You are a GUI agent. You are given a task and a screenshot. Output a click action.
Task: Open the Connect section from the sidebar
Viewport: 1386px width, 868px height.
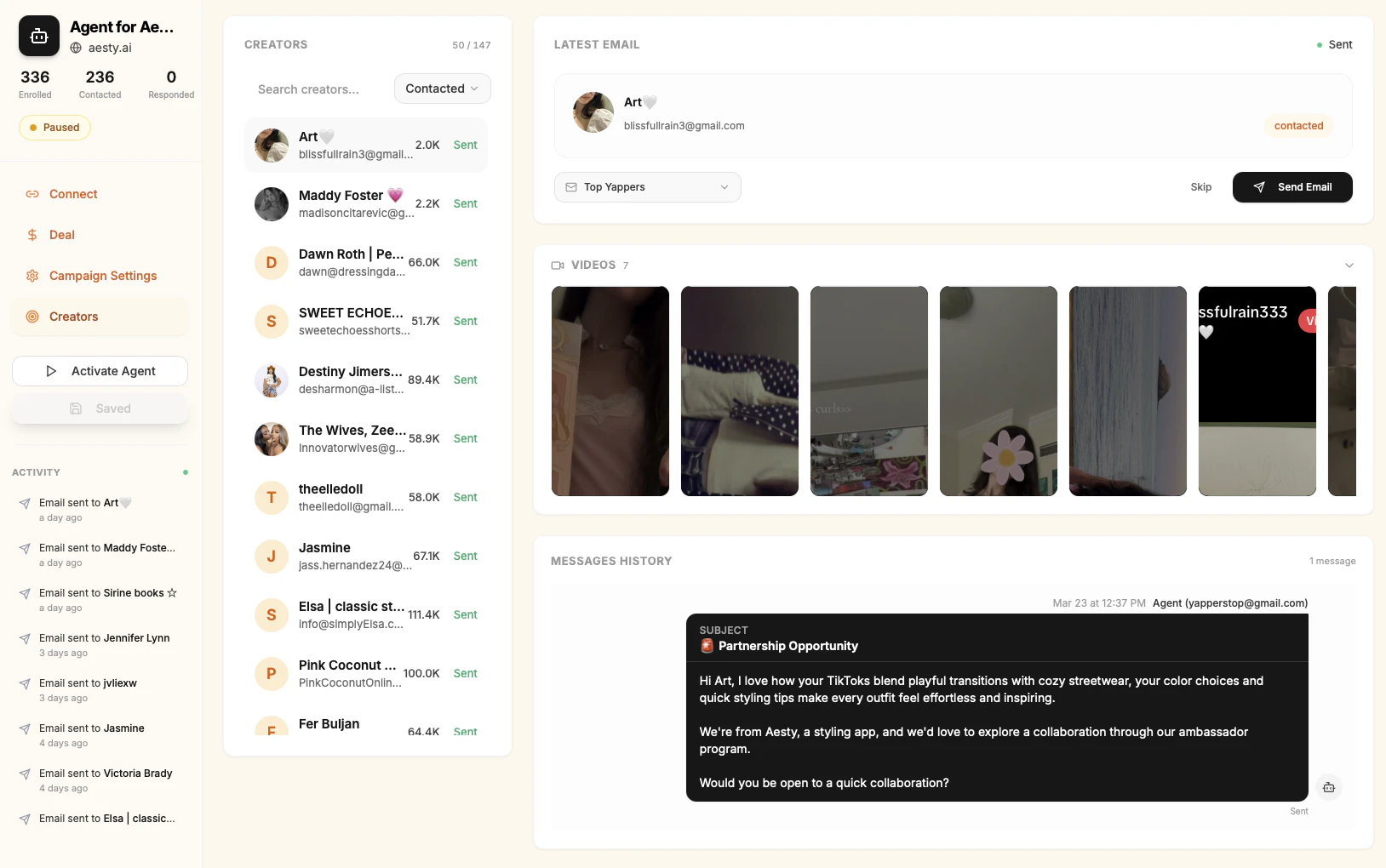[x=73, y=194]
